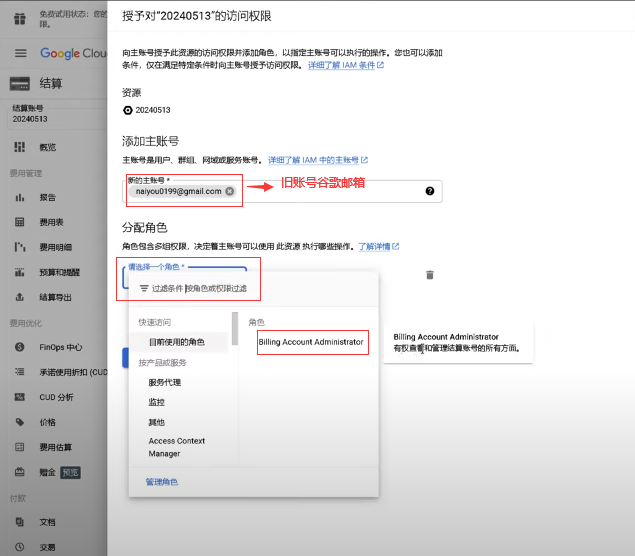The width and height of the screenshot is (635, 556).
Task: Click the filter icon beside 过滤条件
Action: [x=144, y=288]
